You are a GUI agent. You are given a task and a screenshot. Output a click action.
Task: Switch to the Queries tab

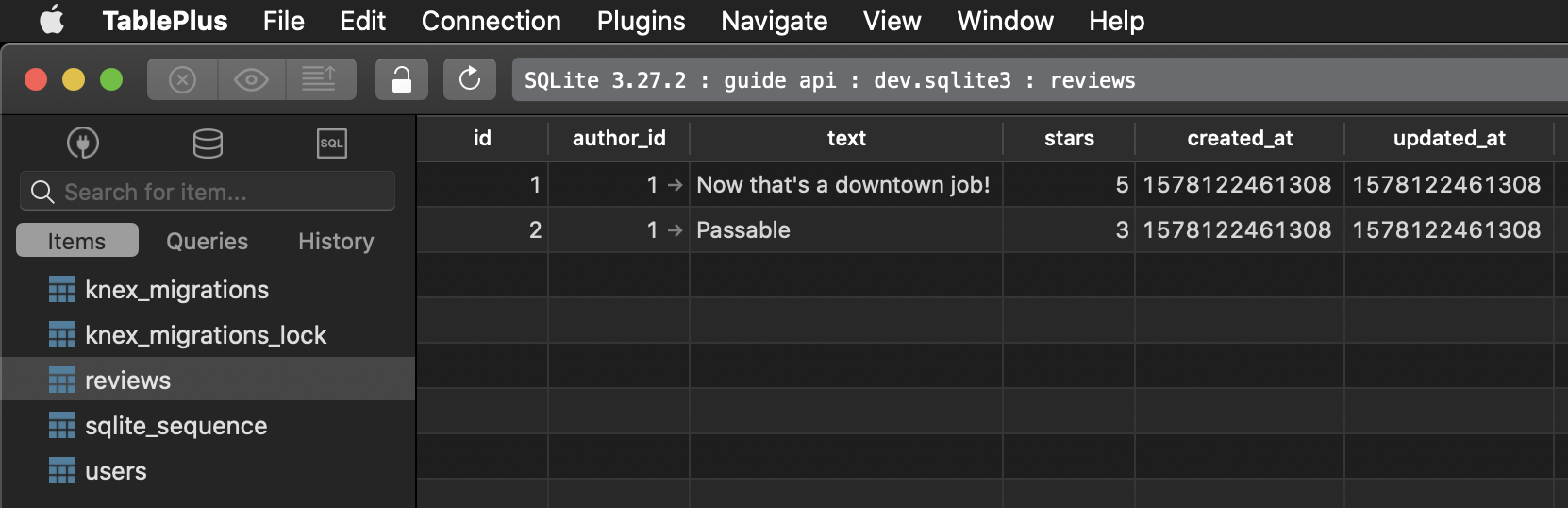(x=207, y=241)
